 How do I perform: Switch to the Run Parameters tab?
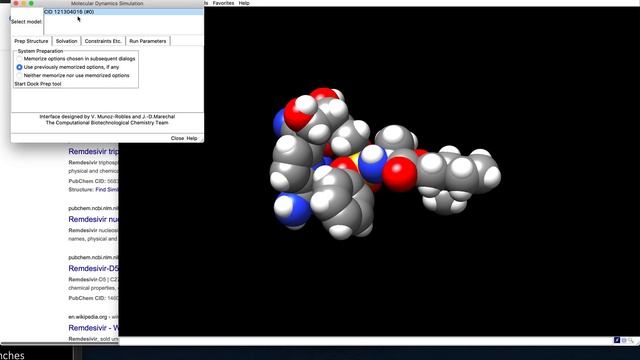147,41
